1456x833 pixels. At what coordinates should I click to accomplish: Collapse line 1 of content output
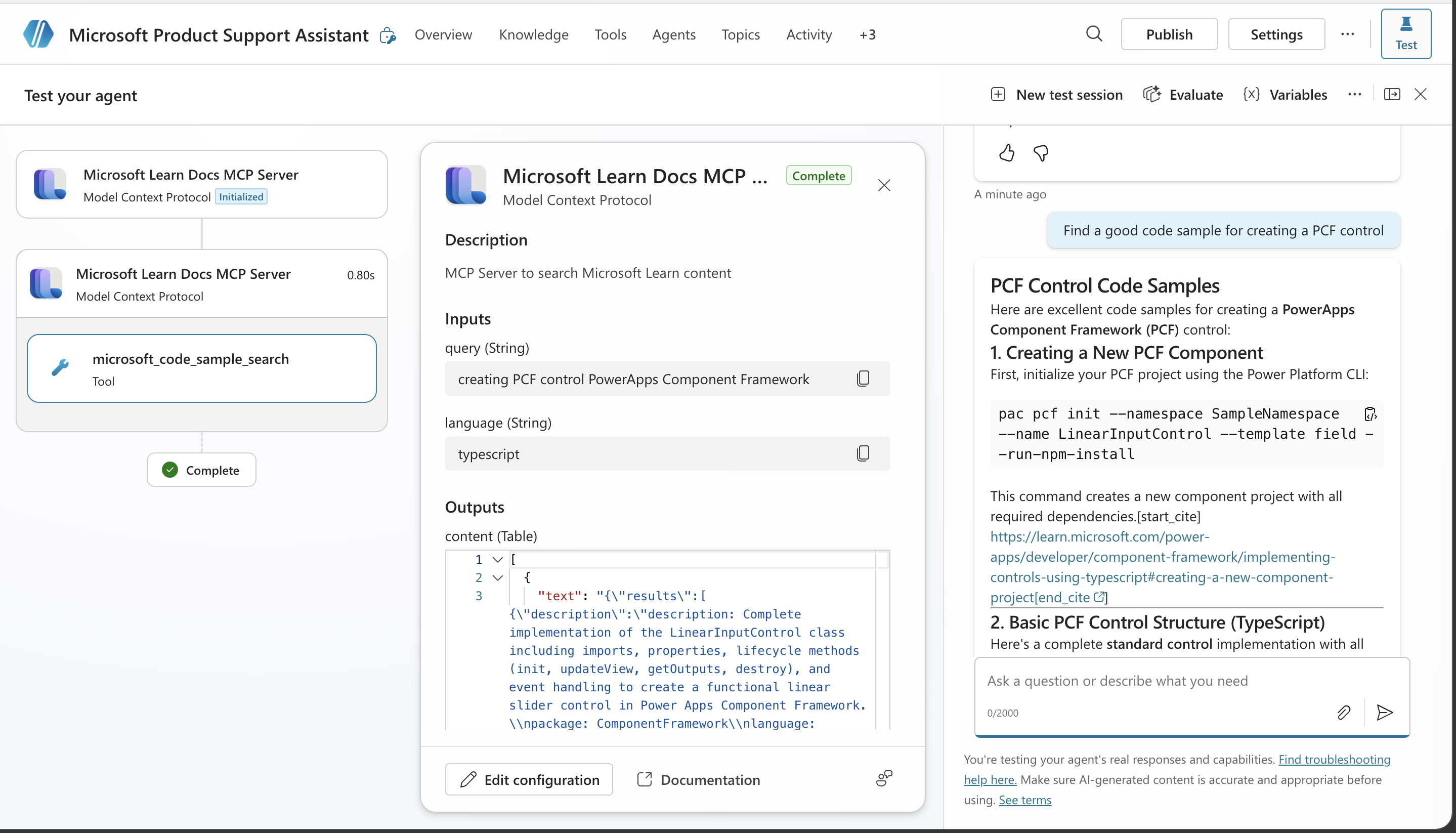[497, 559]
